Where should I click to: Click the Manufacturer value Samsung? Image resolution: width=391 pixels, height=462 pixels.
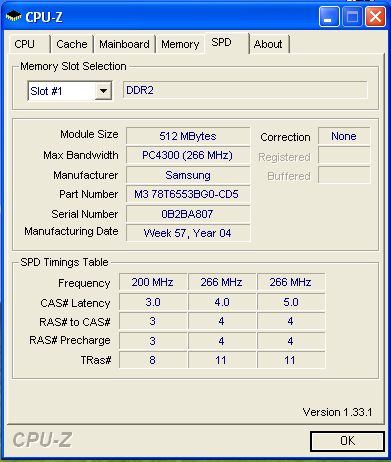click(x=188, y=175)
